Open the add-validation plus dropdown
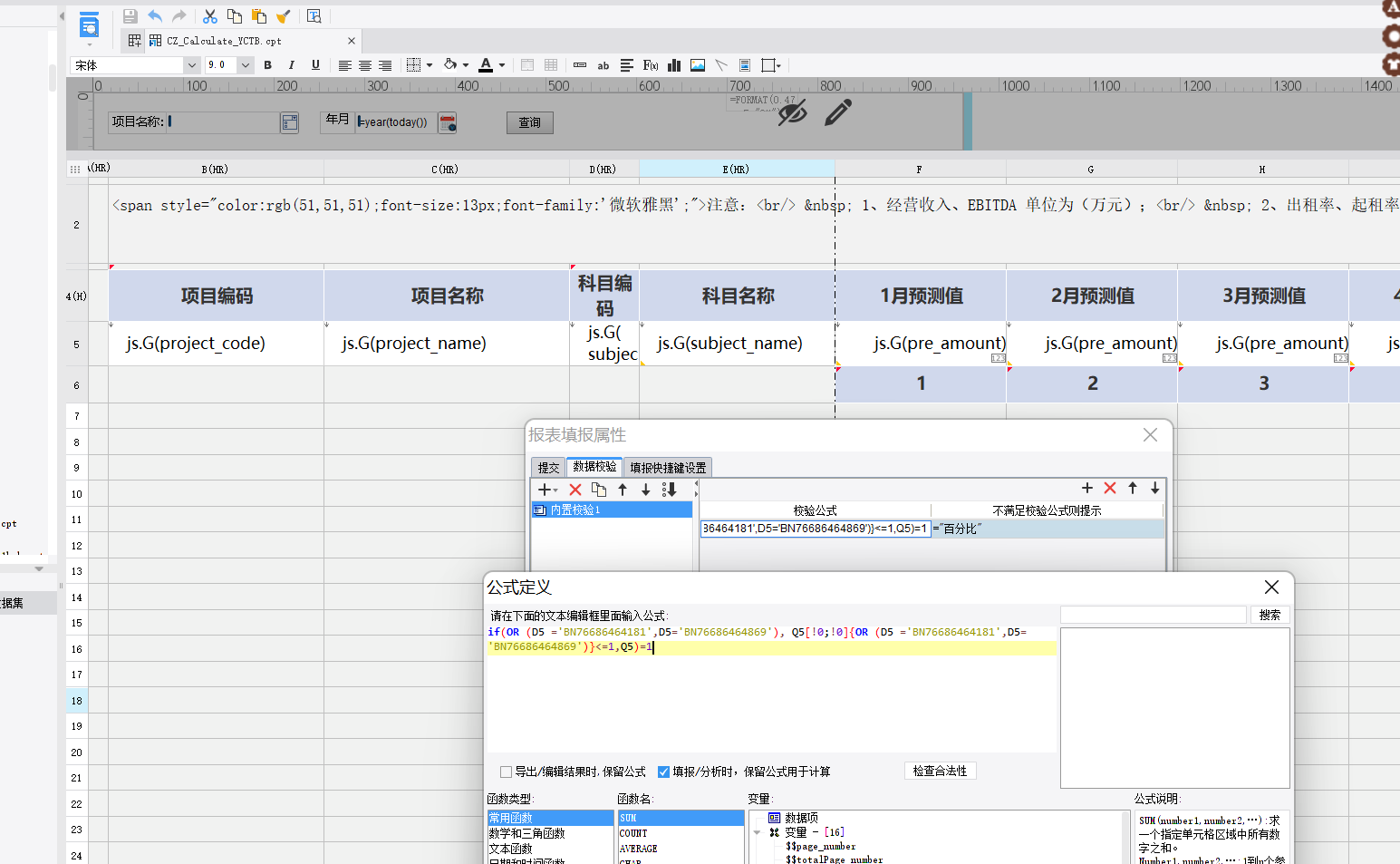1400x864 pixels. coord(548,490)
